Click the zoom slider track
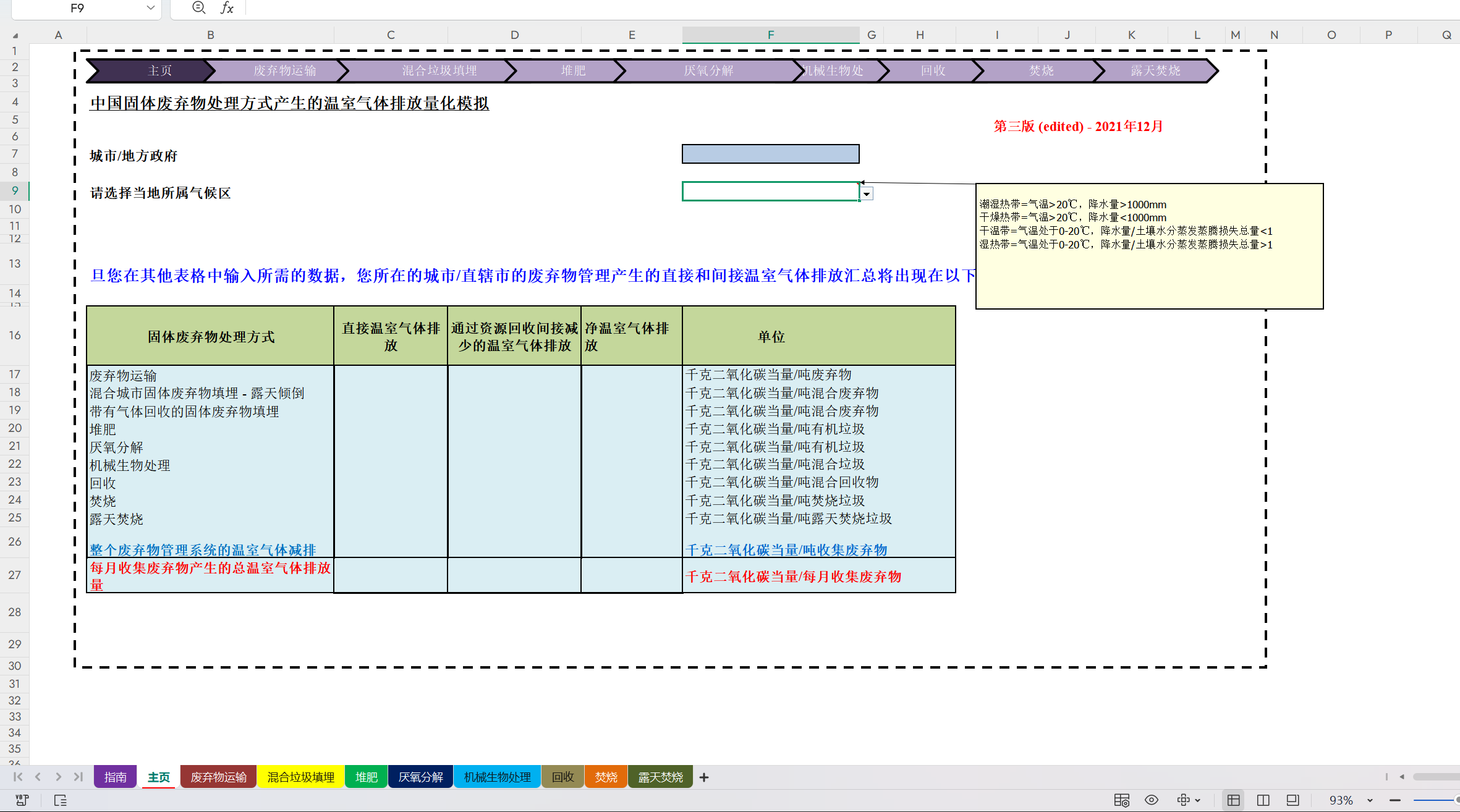 tap(1434, 800)
